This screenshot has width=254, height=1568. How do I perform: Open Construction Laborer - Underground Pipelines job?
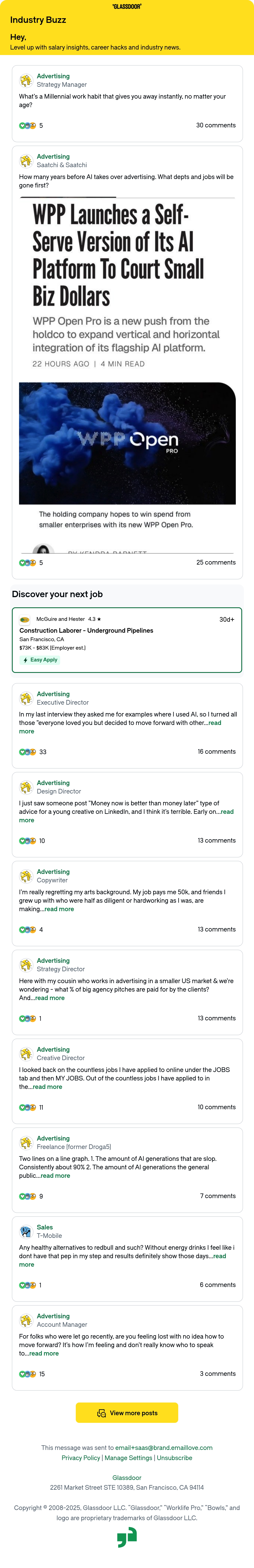[x=86, y=631]
